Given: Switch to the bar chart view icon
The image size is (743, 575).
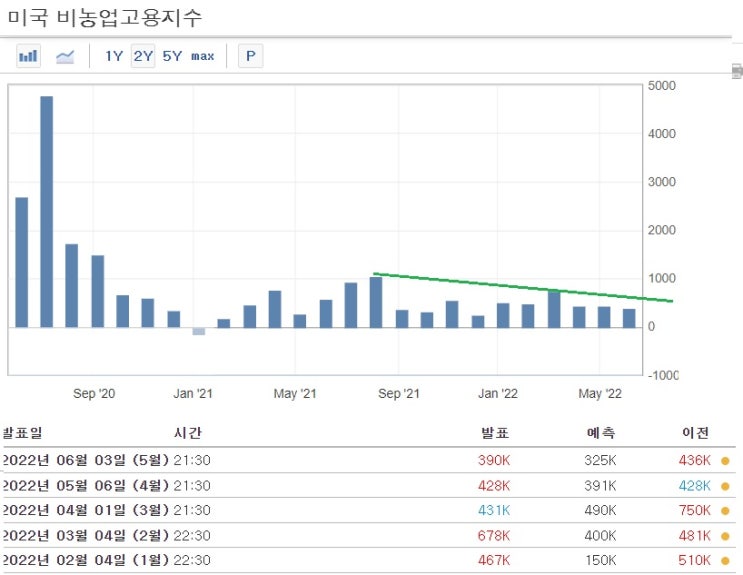Looking at the screenshot, I should coord(28,56).
